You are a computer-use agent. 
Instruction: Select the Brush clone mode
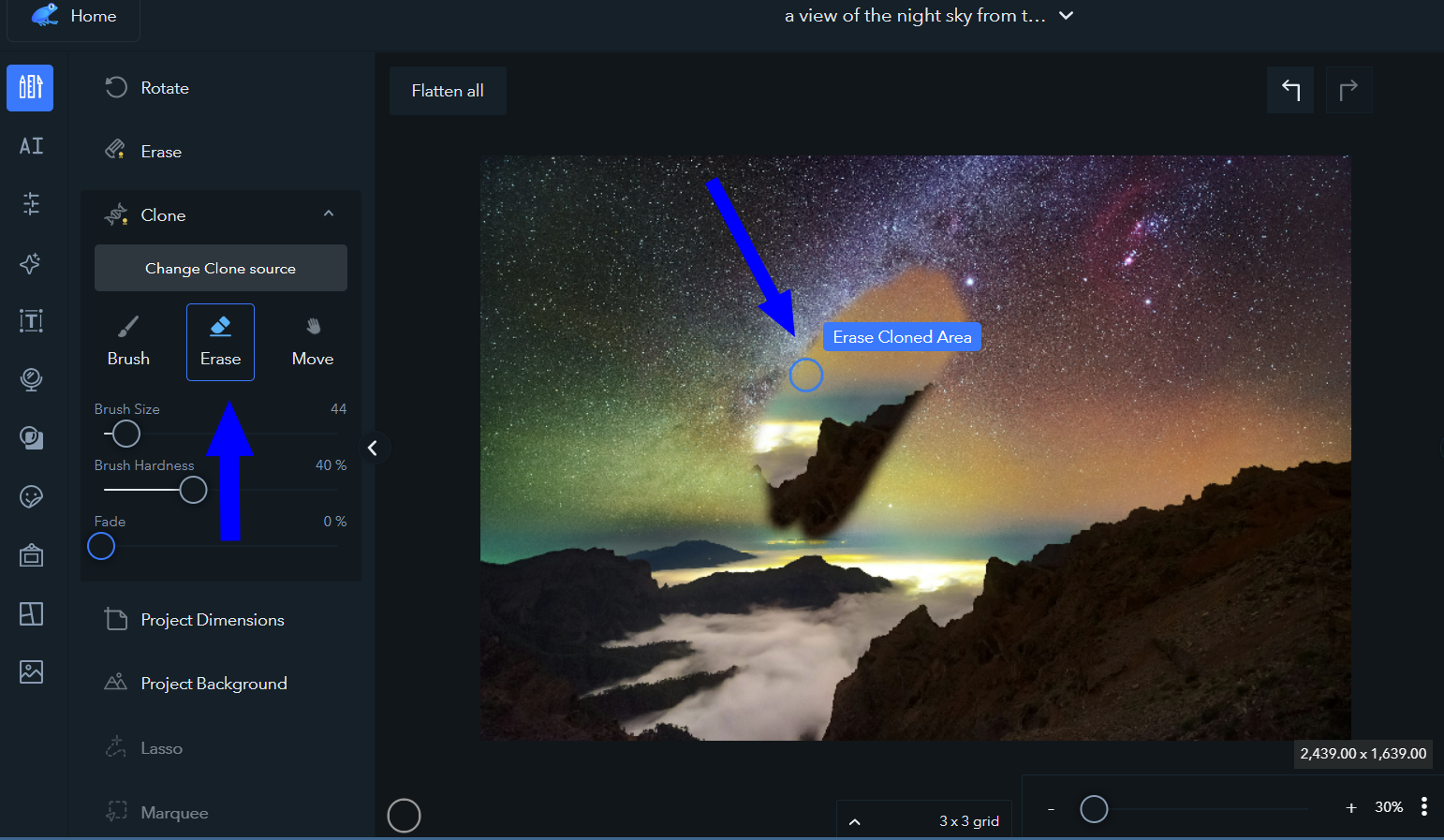tap(128, 342)
